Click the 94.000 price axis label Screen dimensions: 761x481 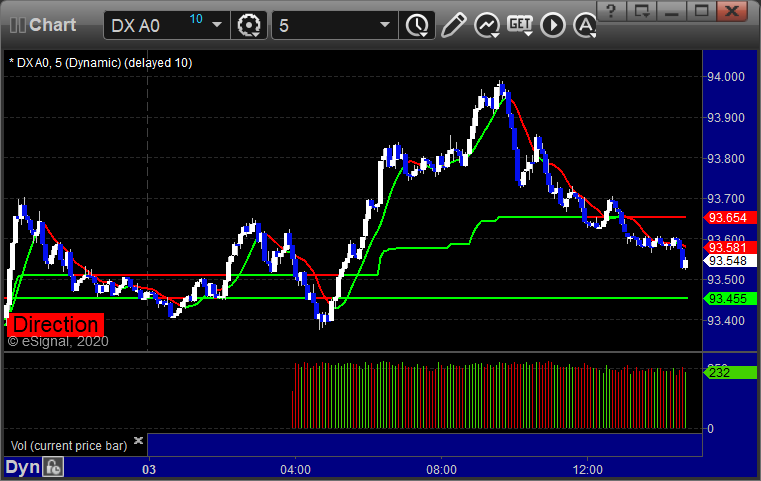726,77
